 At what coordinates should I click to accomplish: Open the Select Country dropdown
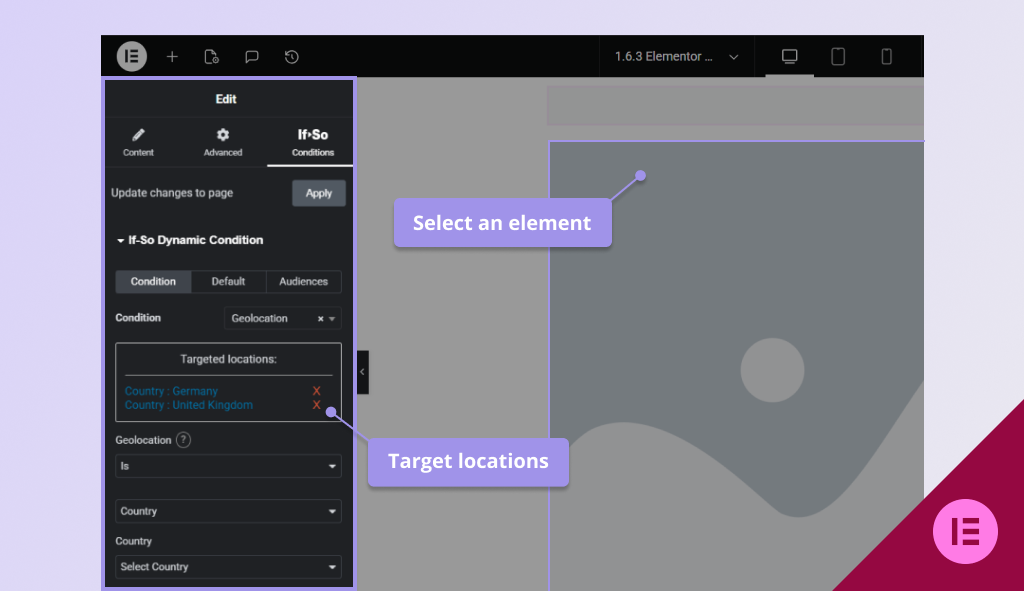[228, 567]
